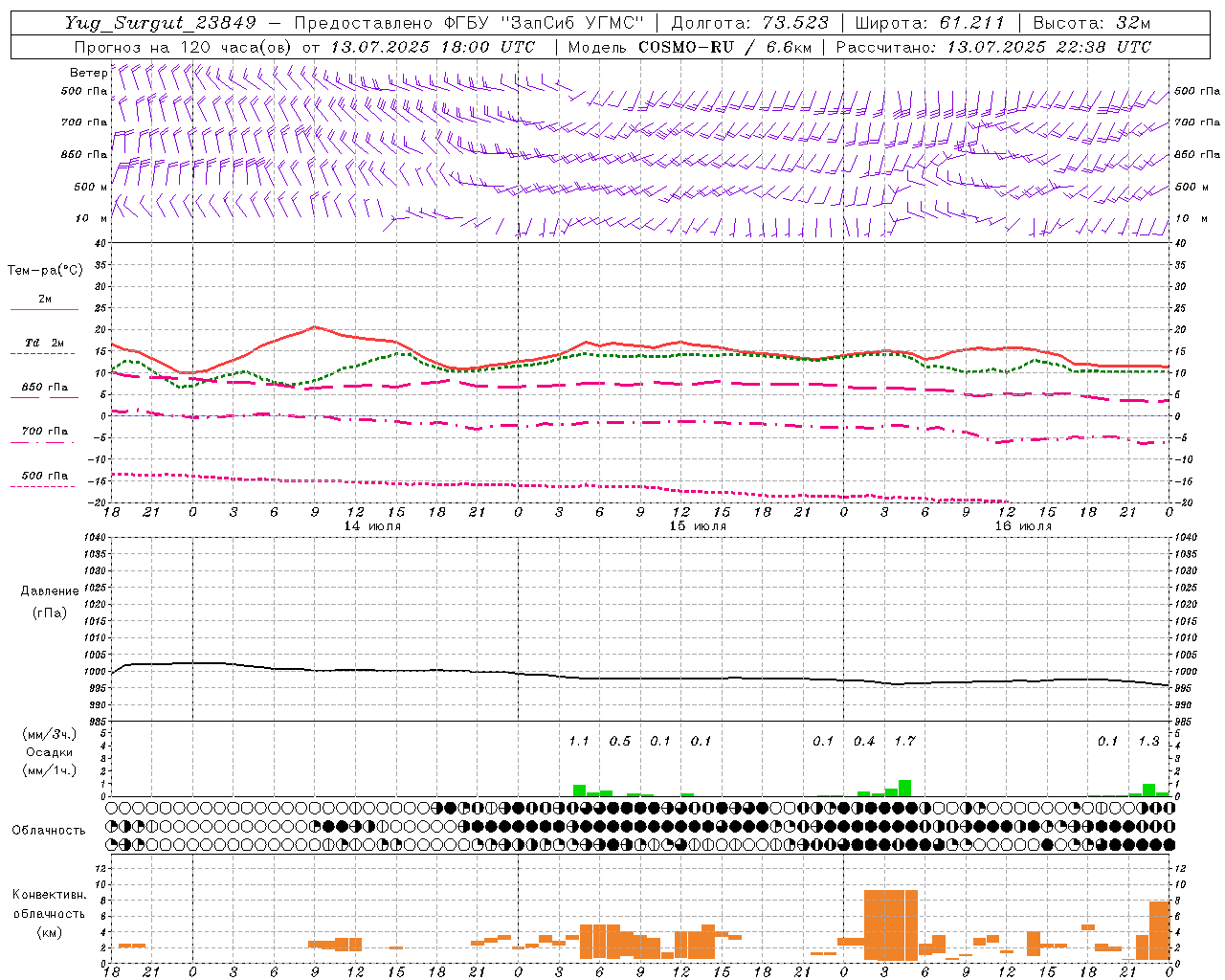Click the 15 июля date label

click(698, 526)
